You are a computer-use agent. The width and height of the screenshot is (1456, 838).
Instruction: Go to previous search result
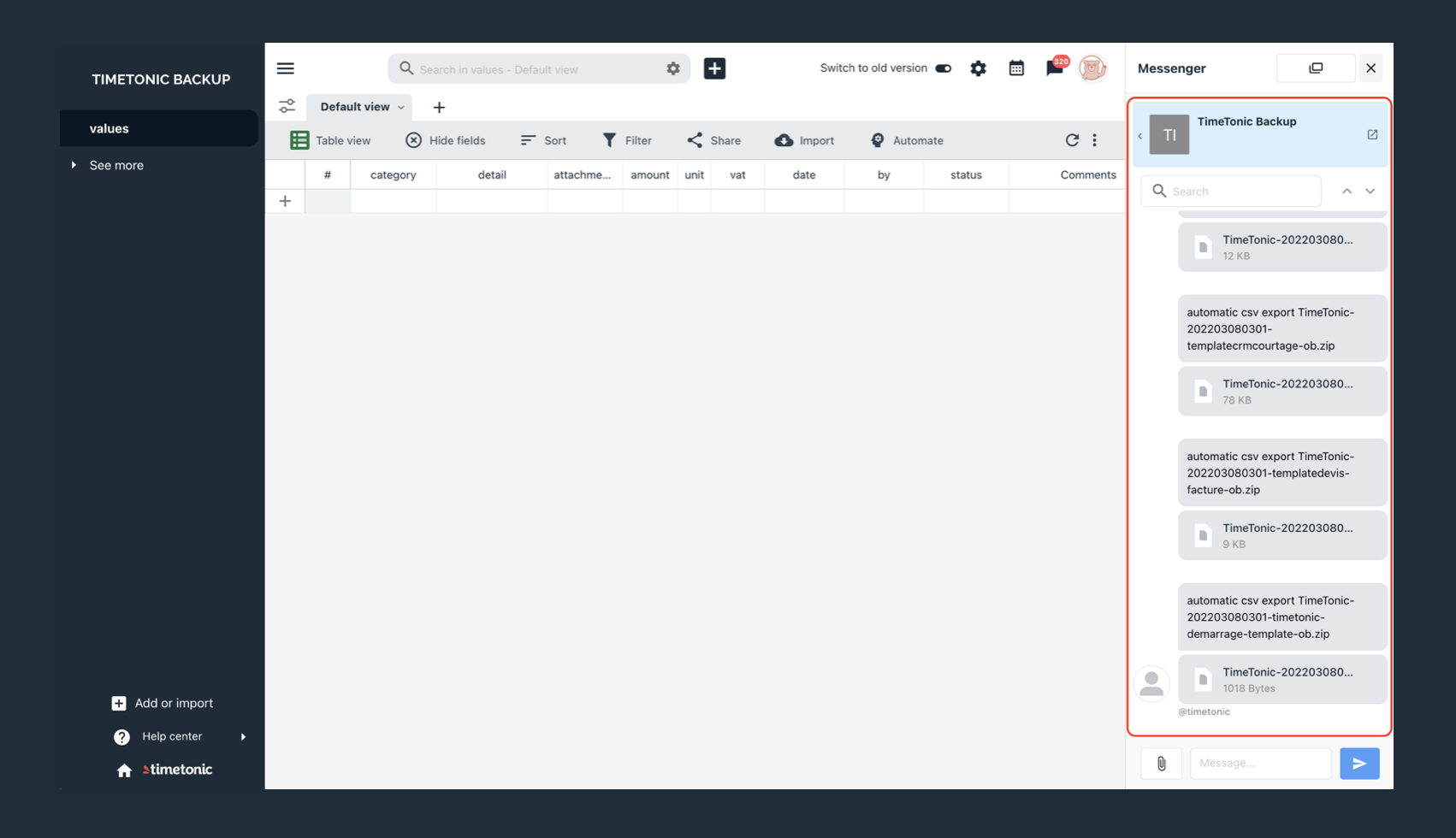[x=1347, y=191]
